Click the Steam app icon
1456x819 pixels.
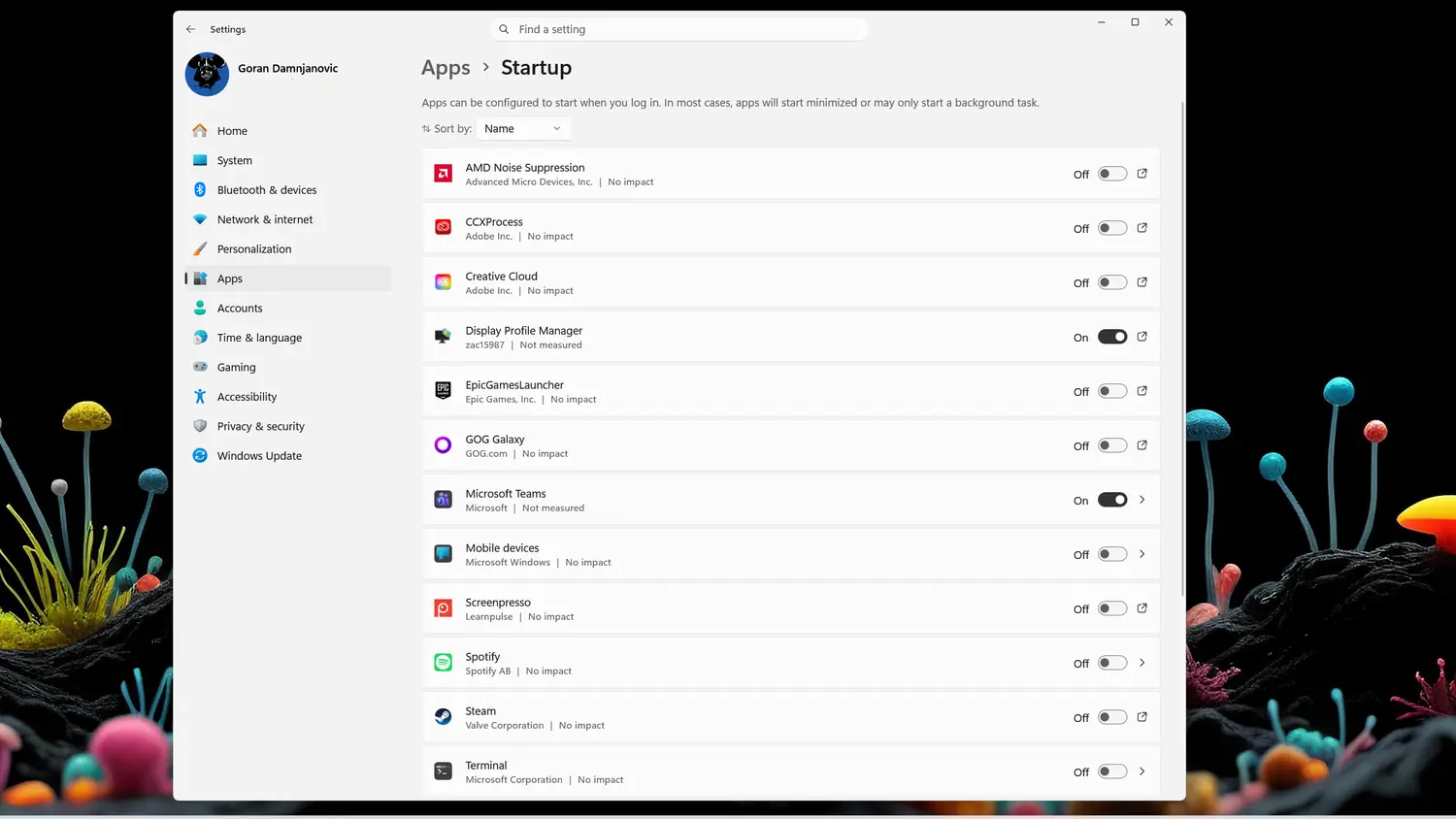[443, 717]
